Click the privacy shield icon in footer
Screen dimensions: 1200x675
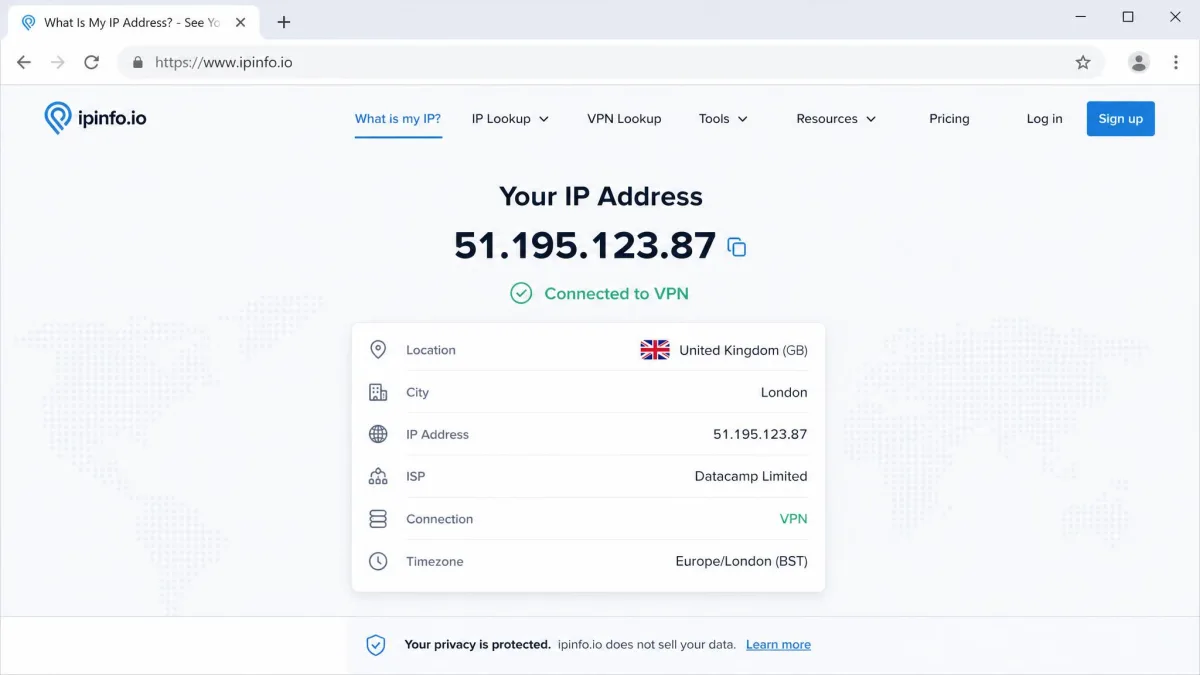pyautogui.click(x=376, y=645)
